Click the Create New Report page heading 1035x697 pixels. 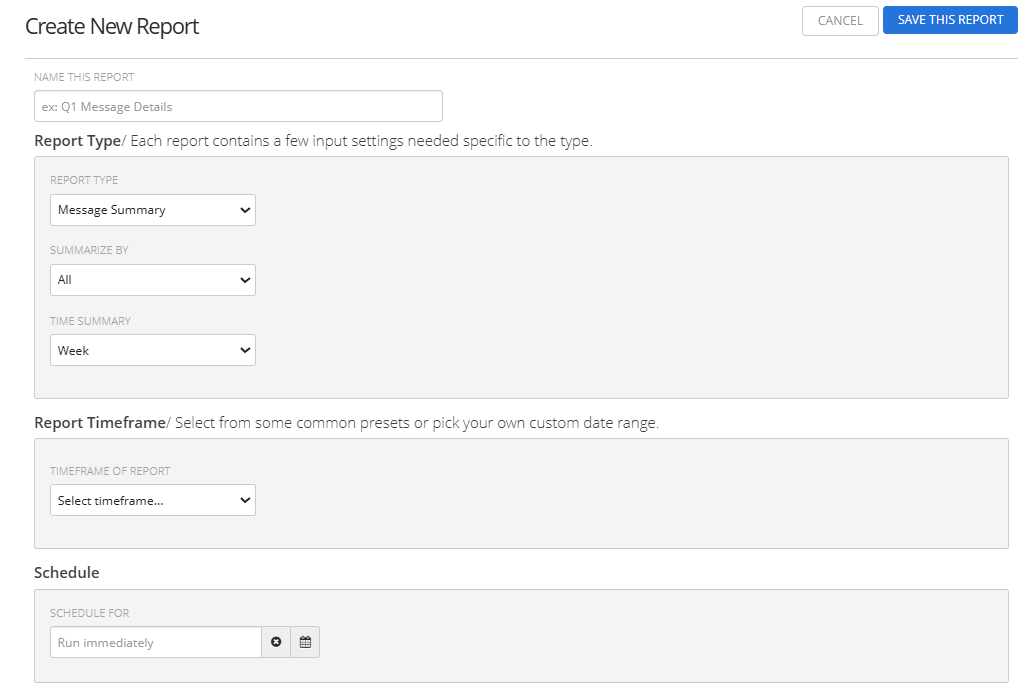click(112, 27)
